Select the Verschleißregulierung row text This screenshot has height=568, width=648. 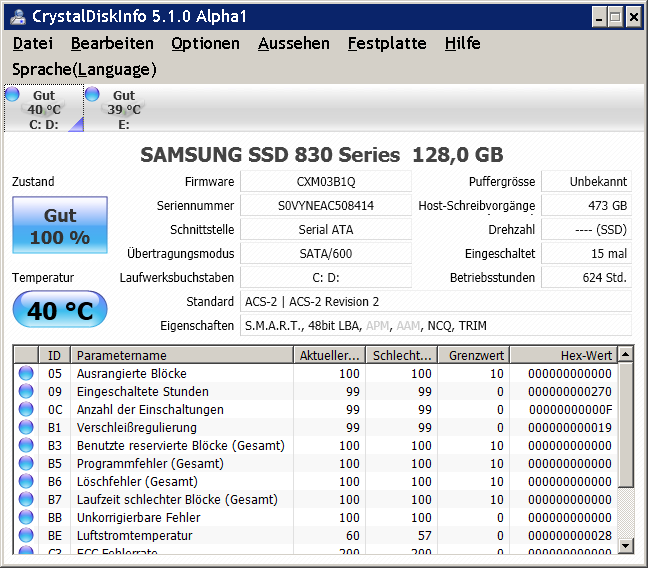point(137,427)
